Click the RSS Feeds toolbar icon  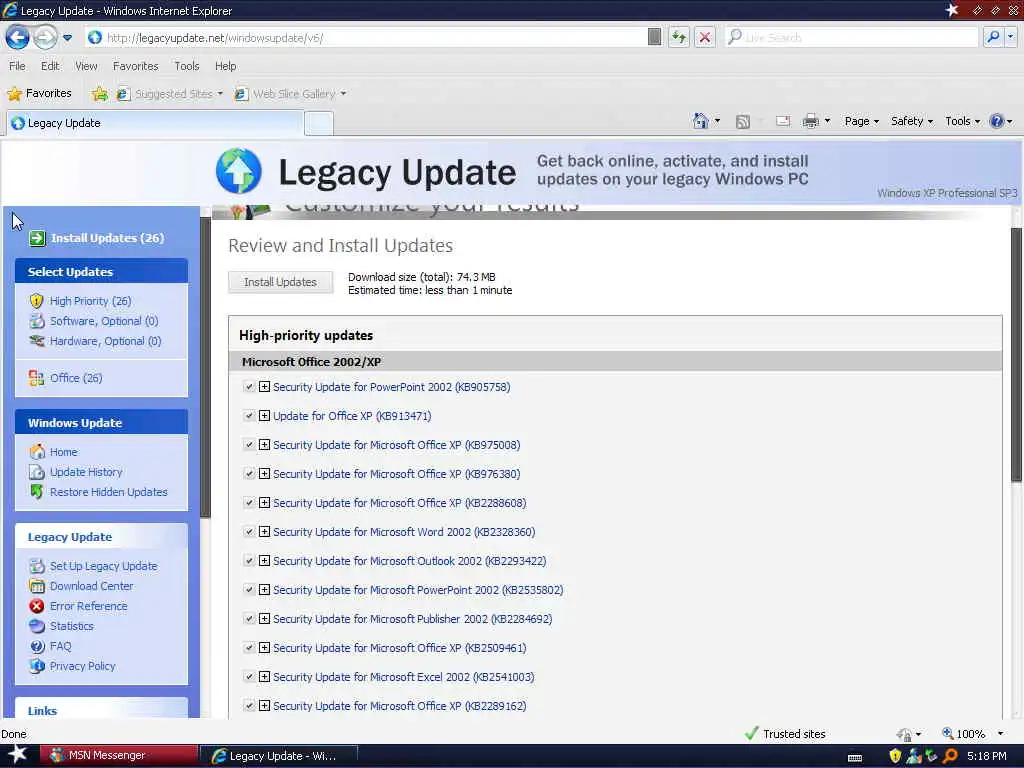coord(743,121)
